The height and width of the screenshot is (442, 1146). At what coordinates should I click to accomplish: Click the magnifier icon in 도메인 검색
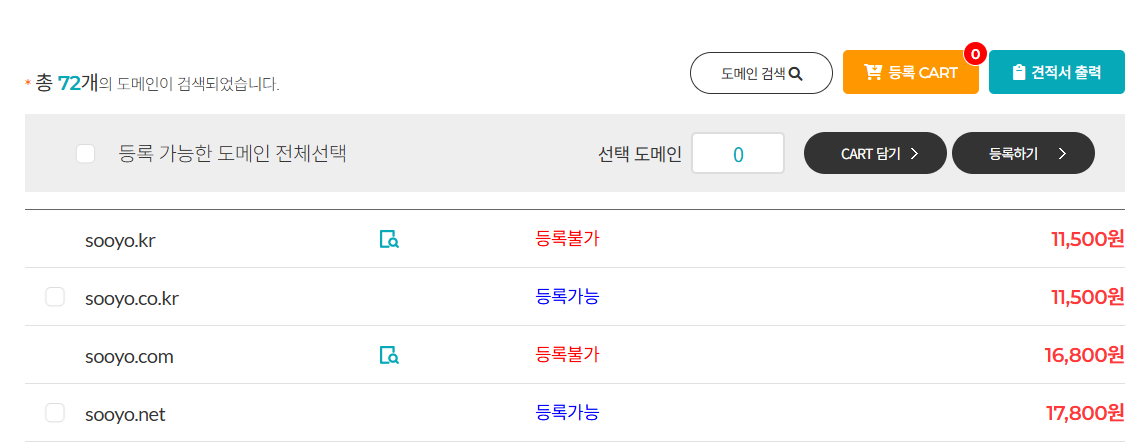795,73
